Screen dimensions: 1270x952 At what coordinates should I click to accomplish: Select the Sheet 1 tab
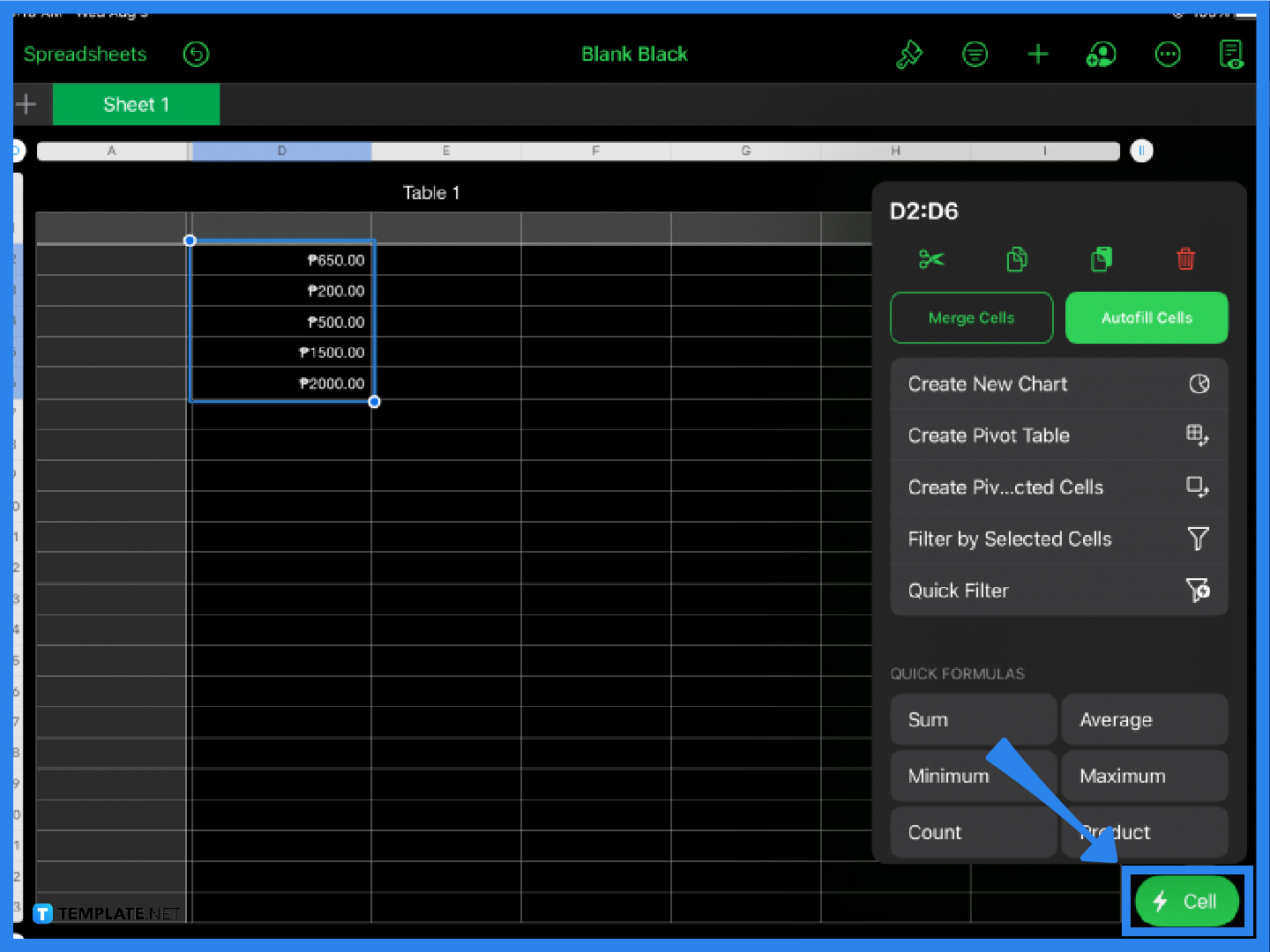click(x=136, y=105)
